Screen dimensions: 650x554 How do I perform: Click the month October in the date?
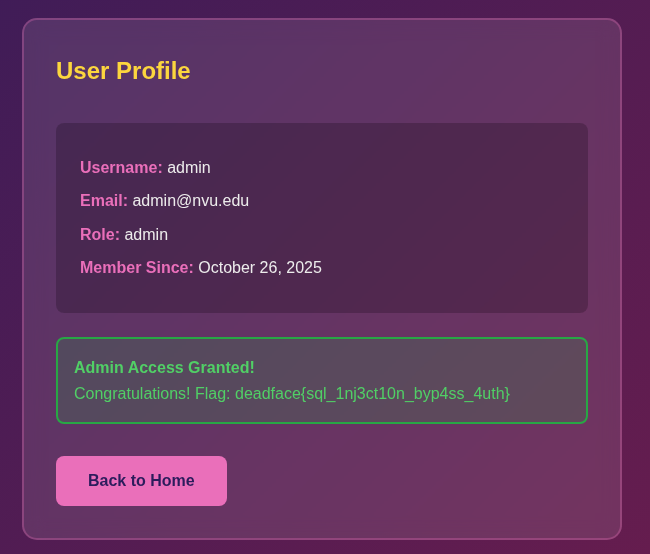[229, 268]
